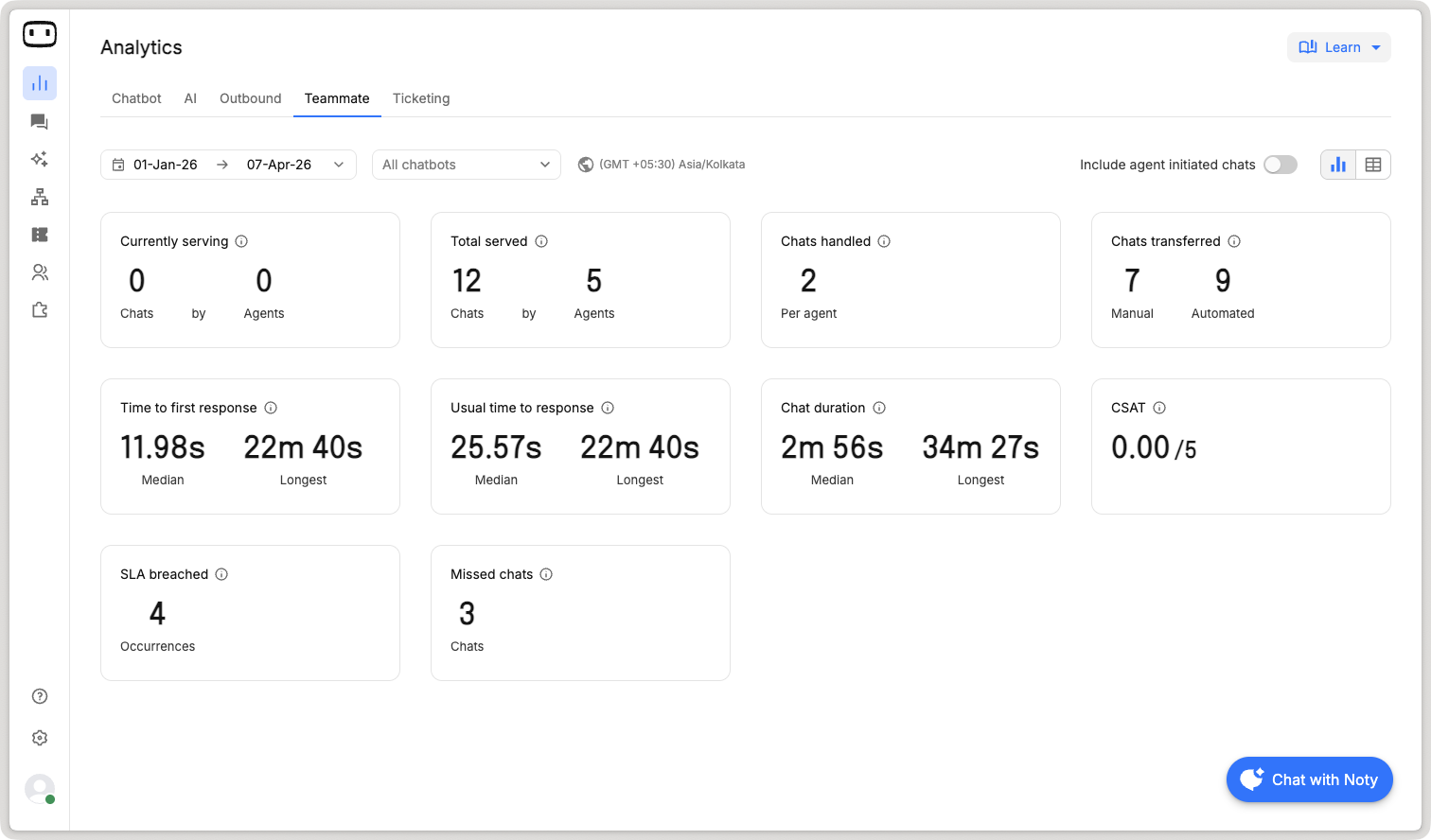
Task: Switch to the Ticketing tab
Action: (x=421, y=98)
